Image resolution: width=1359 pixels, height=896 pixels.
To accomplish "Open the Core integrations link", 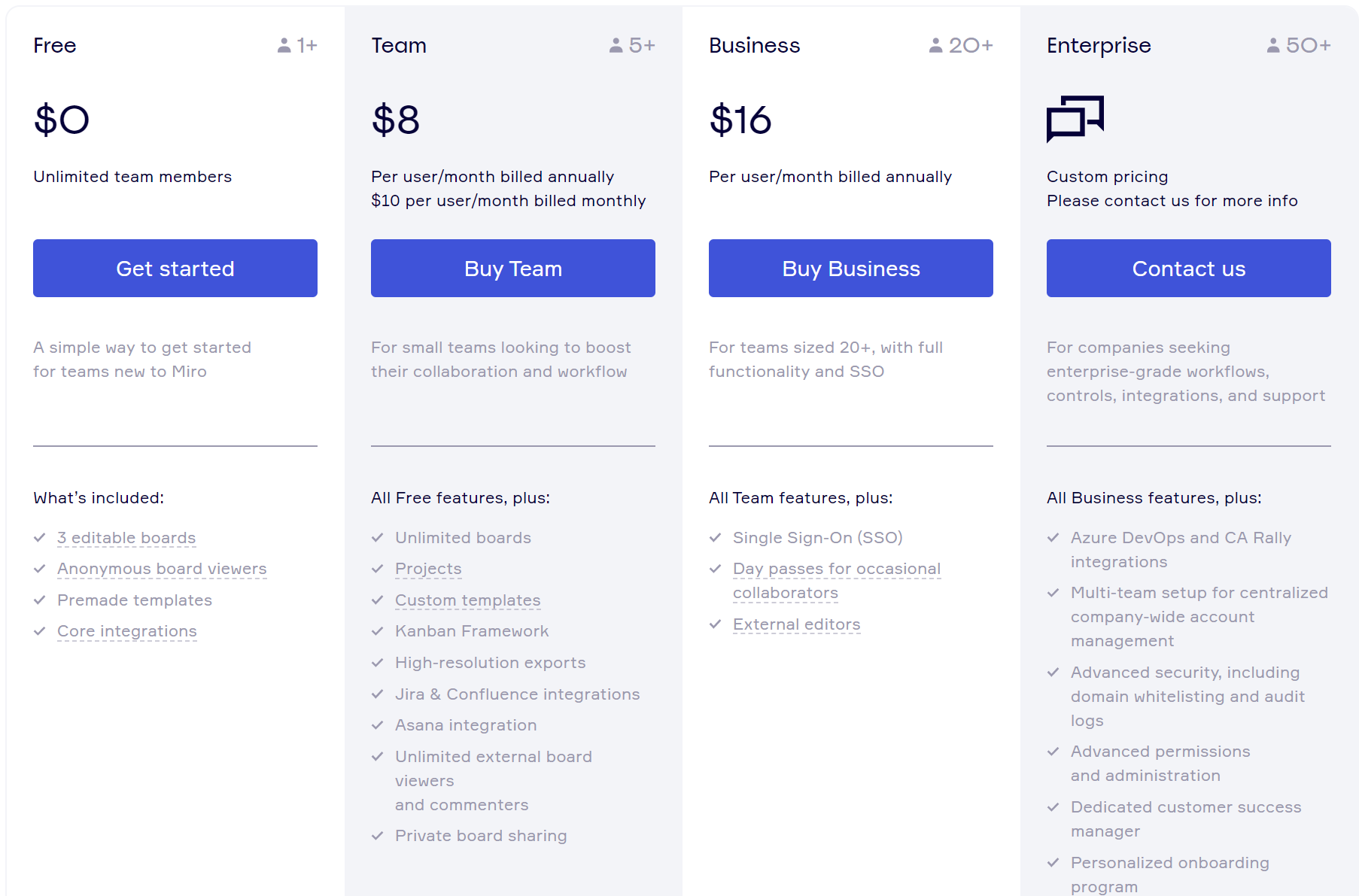I will click(127, 631).
